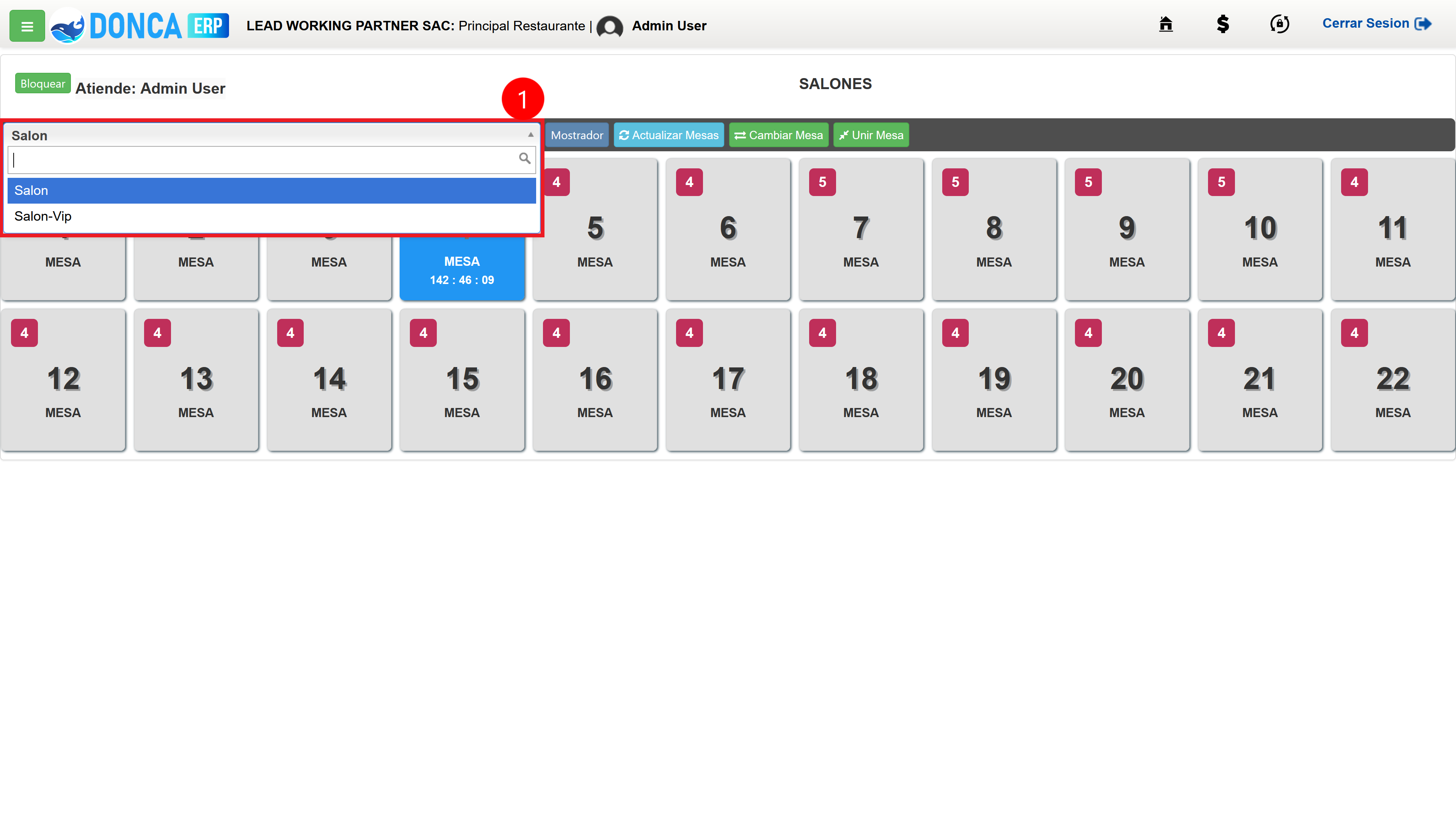Open Mesa 13

point(196,380)
